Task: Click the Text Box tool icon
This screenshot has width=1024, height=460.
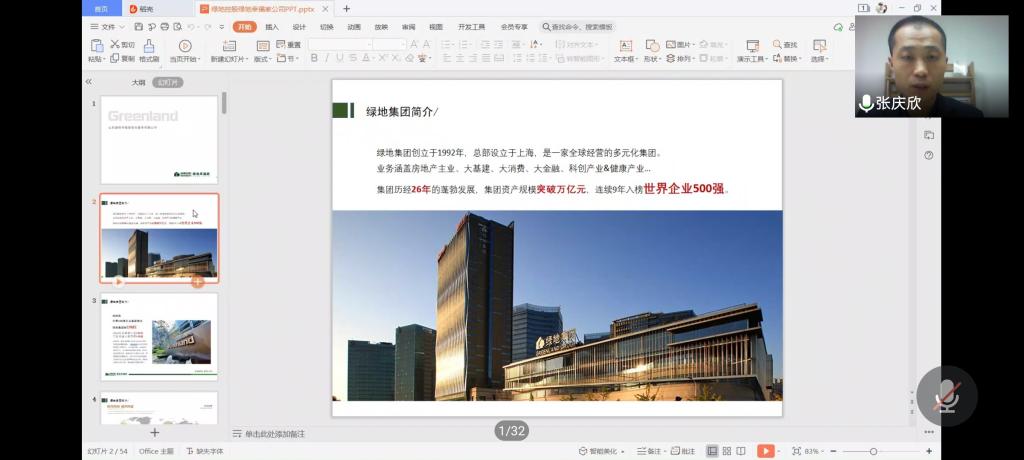Action: click(625, 46)
